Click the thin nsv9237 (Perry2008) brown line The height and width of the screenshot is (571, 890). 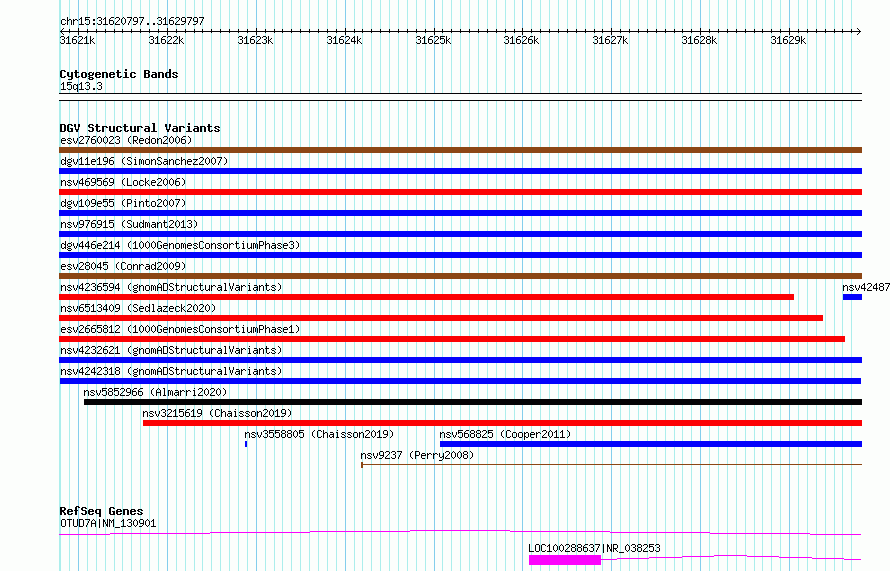pyautogui.click(x=611, y=465)
